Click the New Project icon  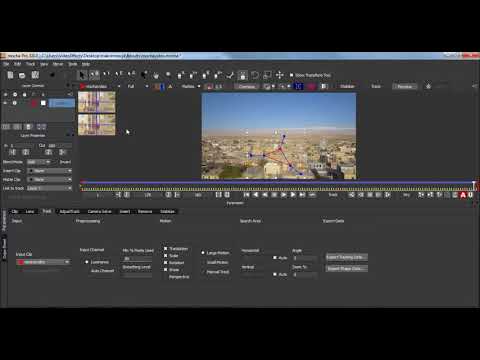[x=10, y=75]
